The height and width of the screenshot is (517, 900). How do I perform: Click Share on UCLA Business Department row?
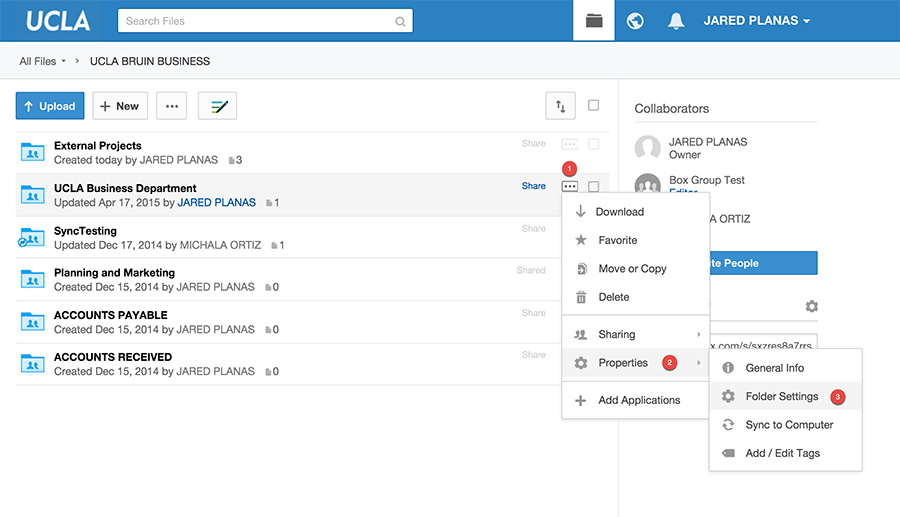click(x=534, y=186)
